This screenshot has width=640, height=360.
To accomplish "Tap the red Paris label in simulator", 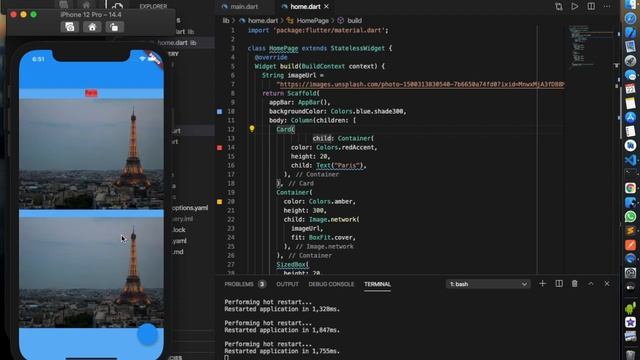I will tap(91, 93).
